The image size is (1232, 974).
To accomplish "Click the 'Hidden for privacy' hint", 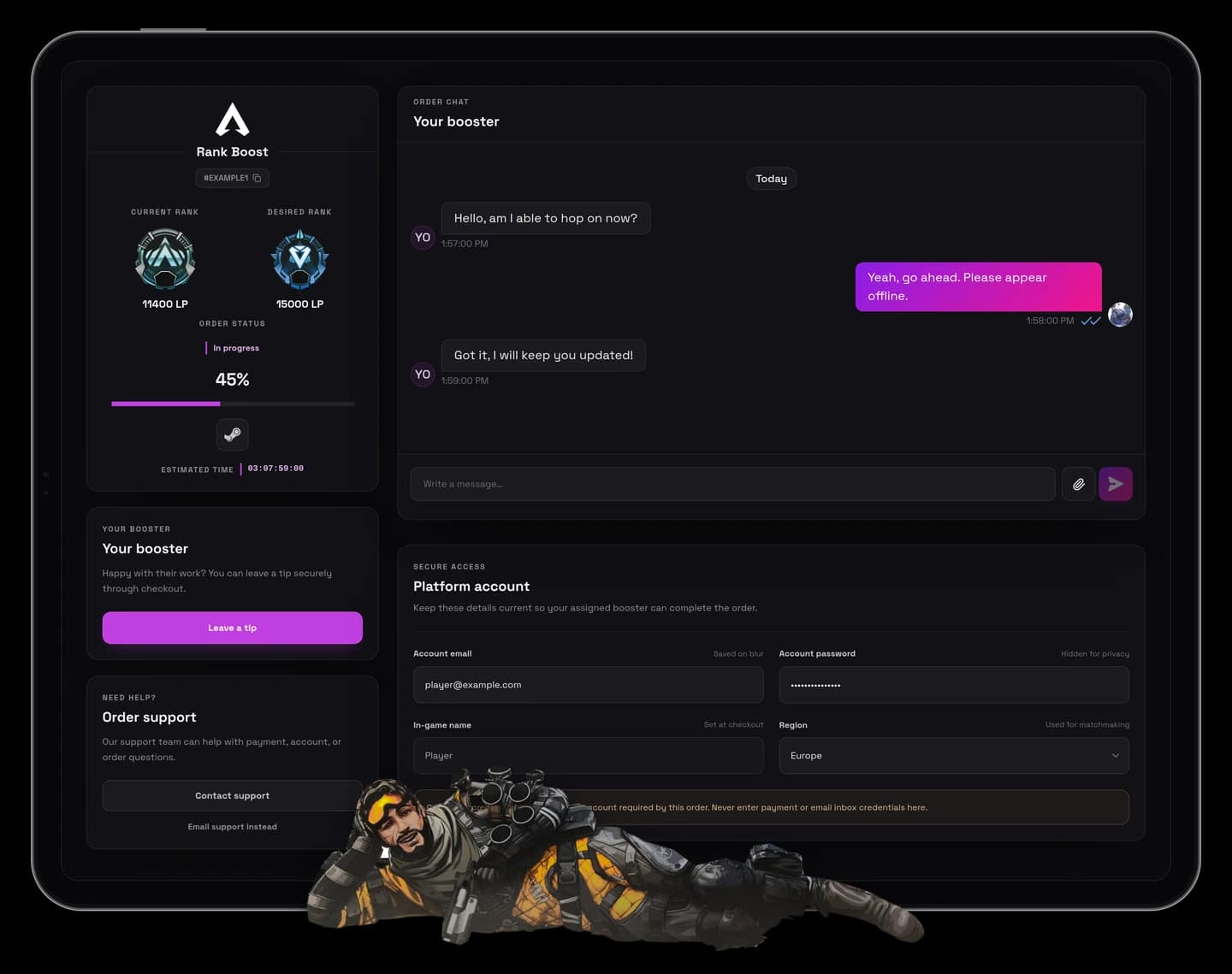I will (x=1095, y=654).
